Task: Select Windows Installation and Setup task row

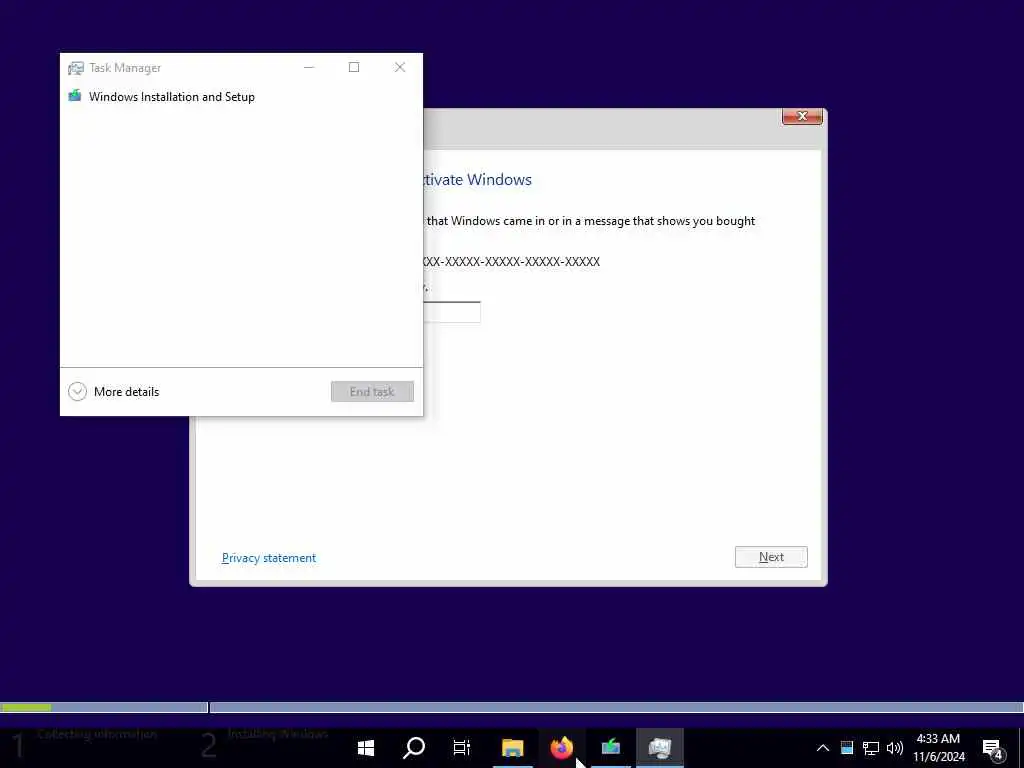Action: 241,97
